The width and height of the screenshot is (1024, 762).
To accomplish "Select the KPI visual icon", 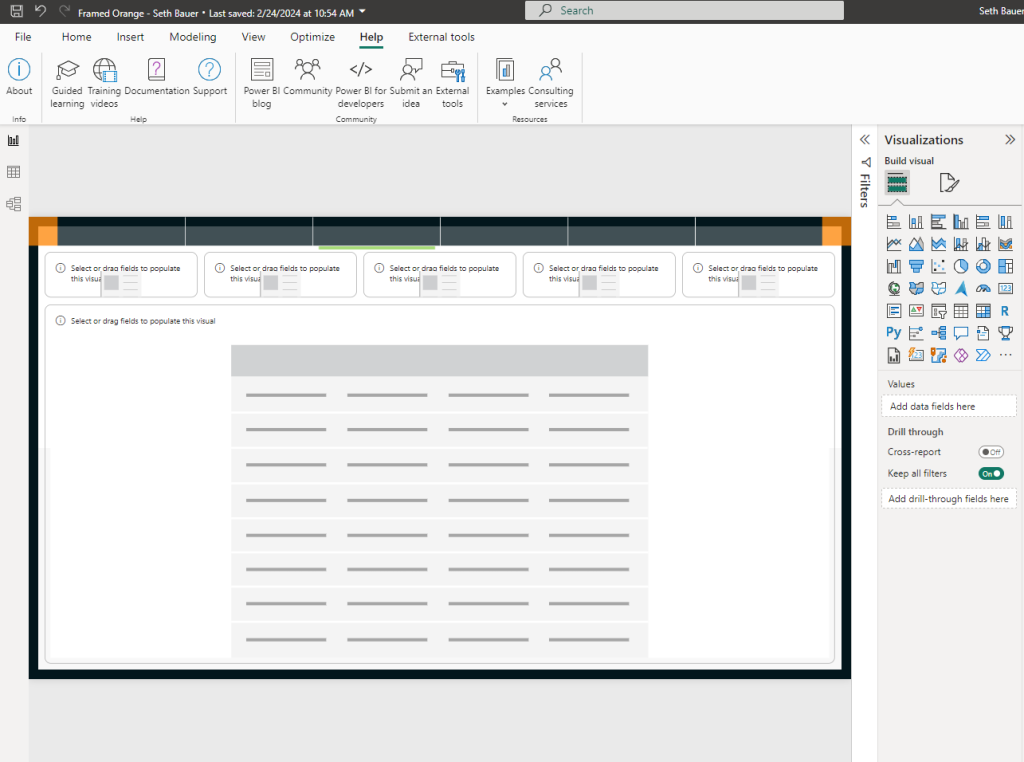I will point(916,311).
